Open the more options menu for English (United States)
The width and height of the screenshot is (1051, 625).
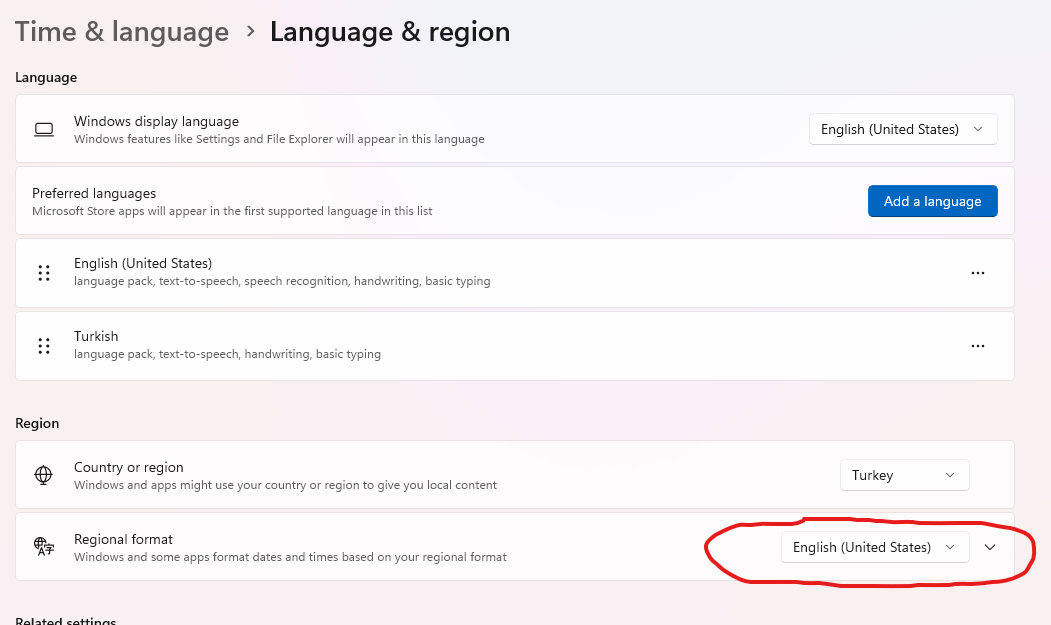978,273
